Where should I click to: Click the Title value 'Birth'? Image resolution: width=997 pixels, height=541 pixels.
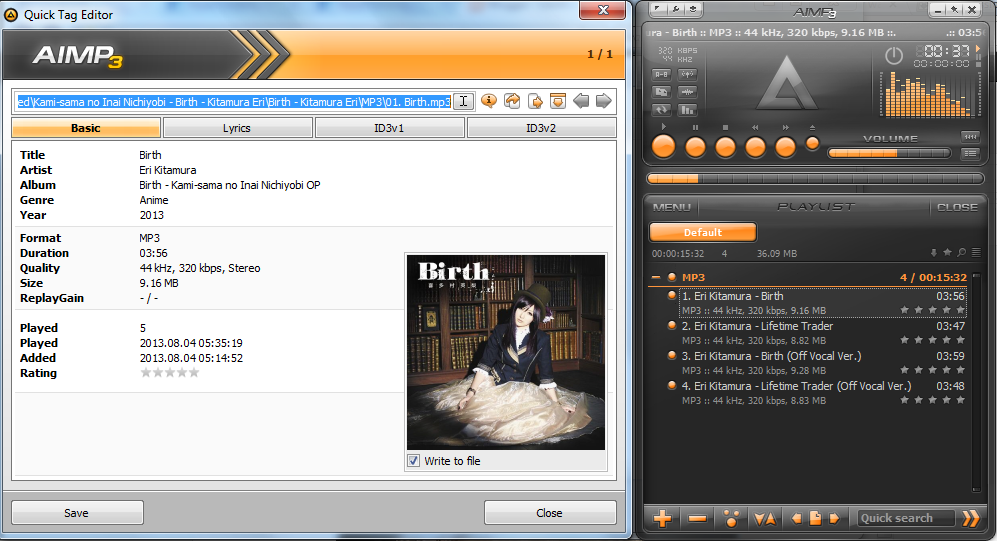coord(150,154)
